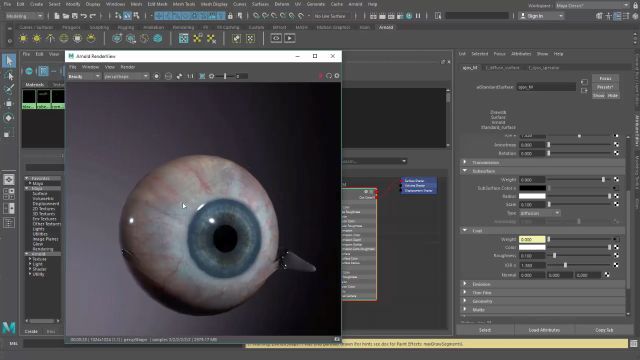Open the Script Editor icon at bottom right
640x360 pixels.
[x=634, y=344]
